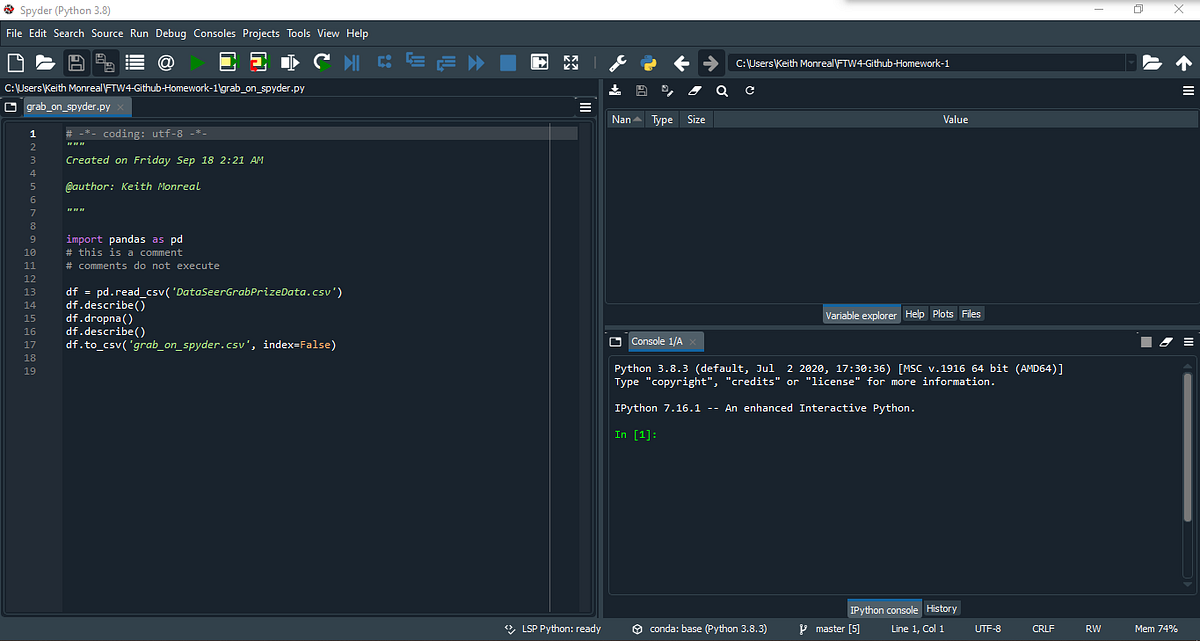Switch to the Plots tab

[x=942, y=313]
